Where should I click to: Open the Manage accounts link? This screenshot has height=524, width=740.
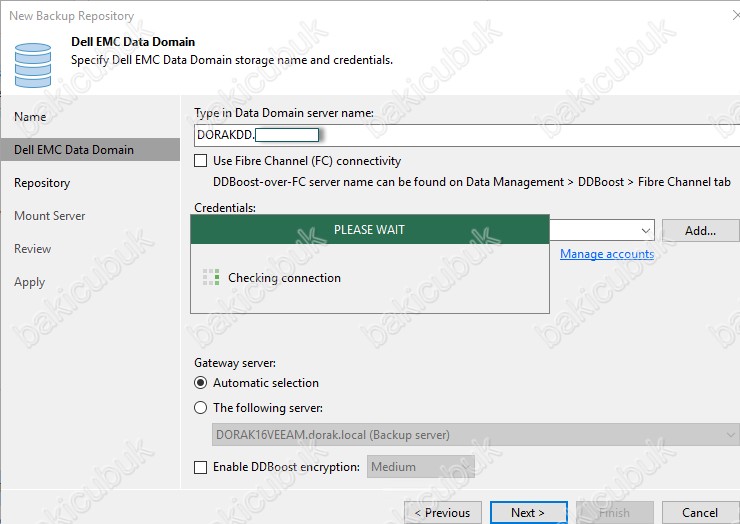(x=607, y=254)
